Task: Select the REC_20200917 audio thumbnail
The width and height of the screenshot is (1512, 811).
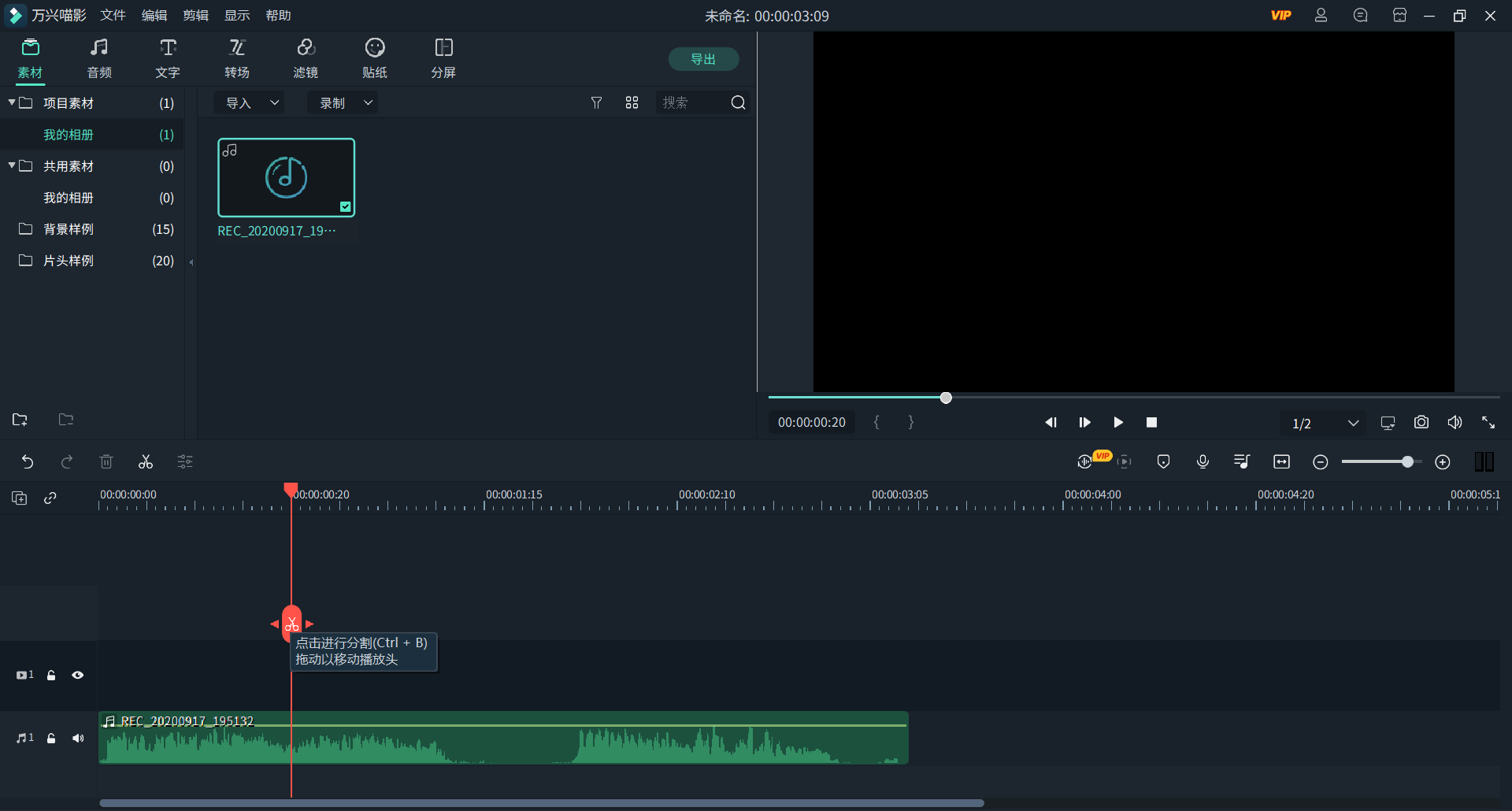Action: click(x=286, y=178)
